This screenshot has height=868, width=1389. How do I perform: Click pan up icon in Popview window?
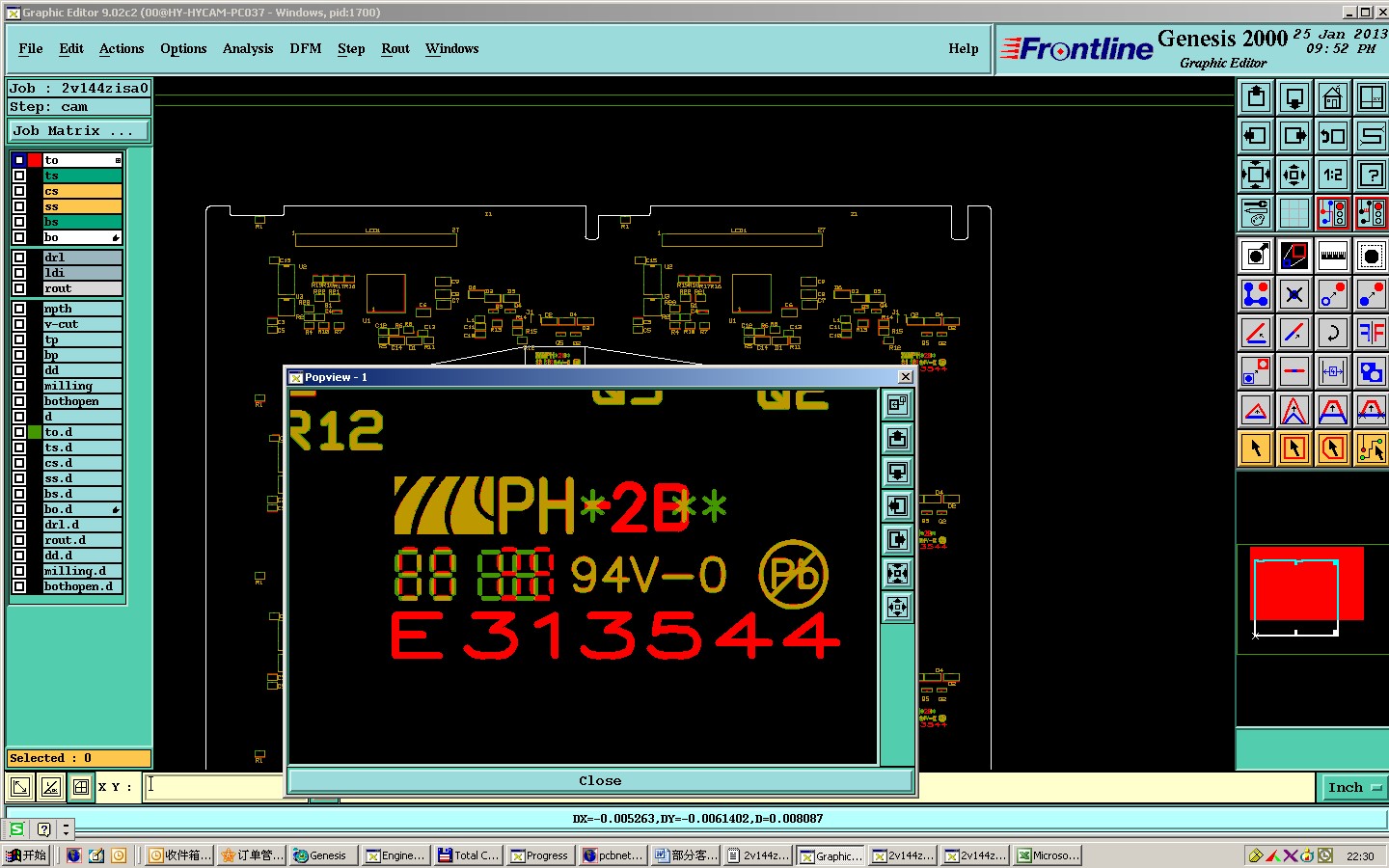(898, 439)
